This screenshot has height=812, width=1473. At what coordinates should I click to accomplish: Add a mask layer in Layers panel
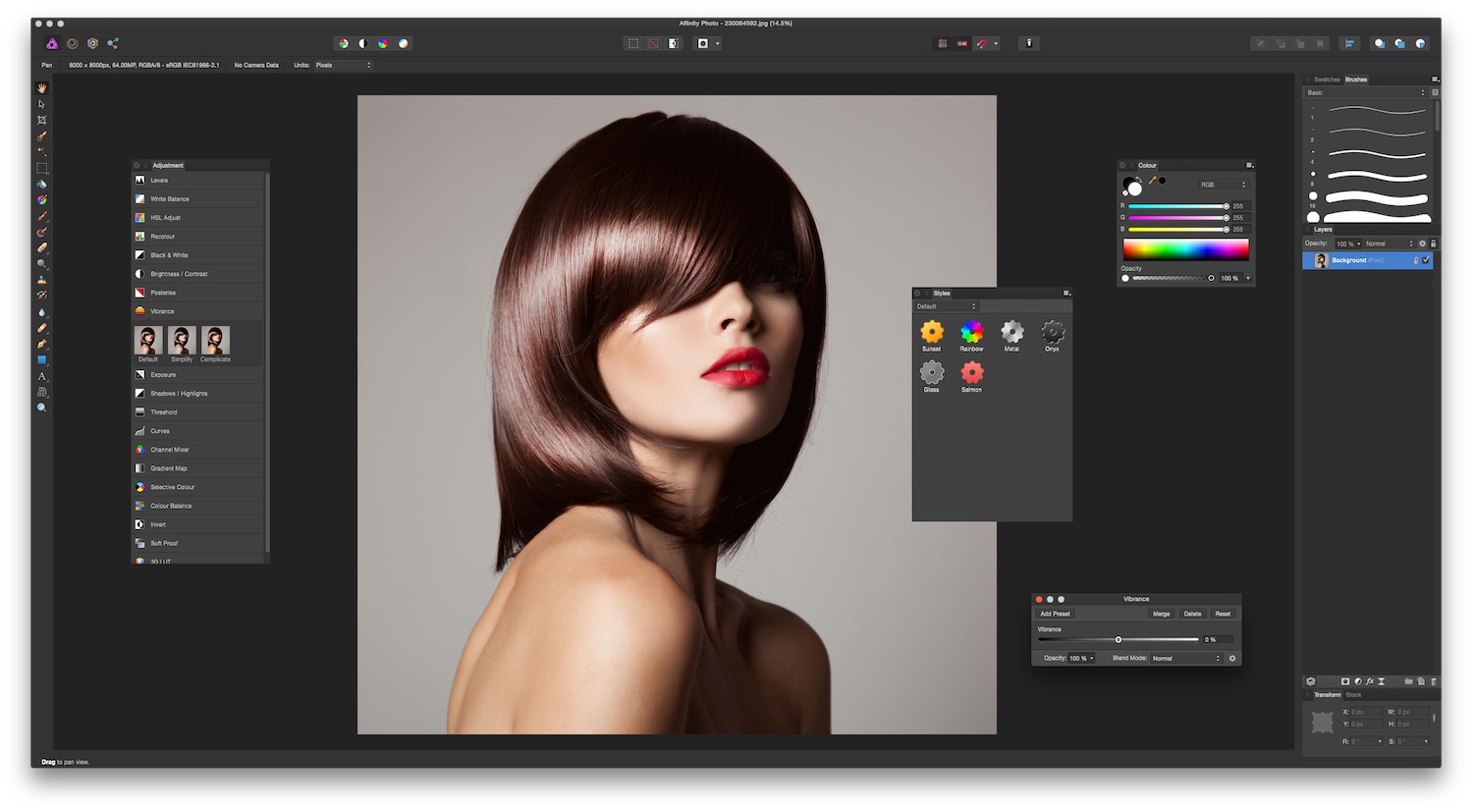1345,681
